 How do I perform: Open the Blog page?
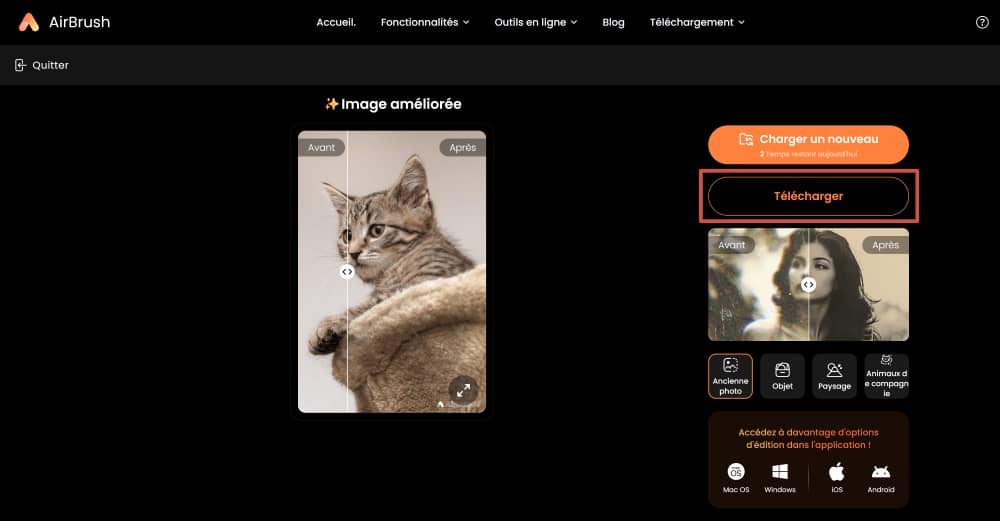pyautogui.click(x=613, y=22)
